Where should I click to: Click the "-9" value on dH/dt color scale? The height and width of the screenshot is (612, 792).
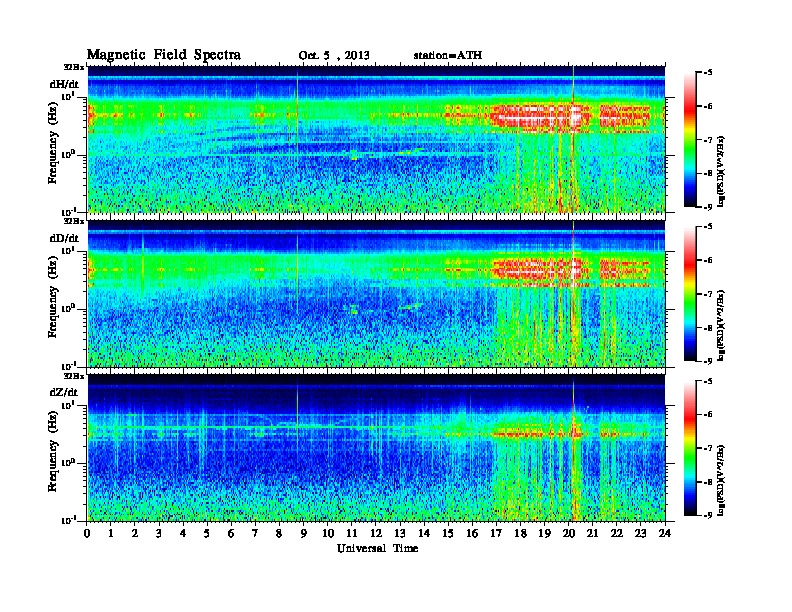[708, 207]
